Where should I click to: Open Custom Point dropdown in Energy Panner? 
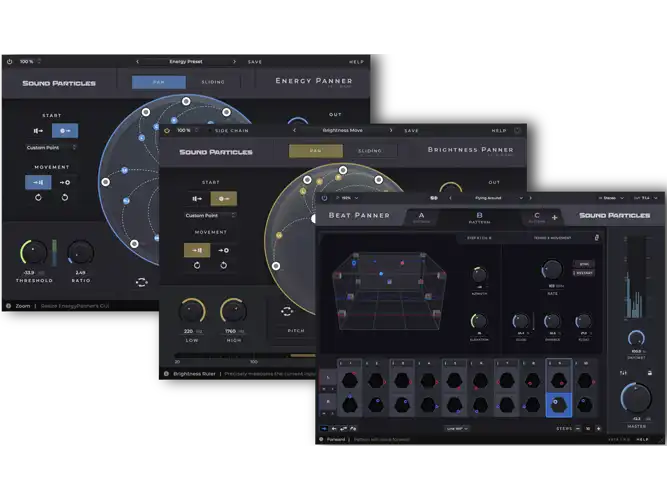pyautogui.click(x=51, y=148)
